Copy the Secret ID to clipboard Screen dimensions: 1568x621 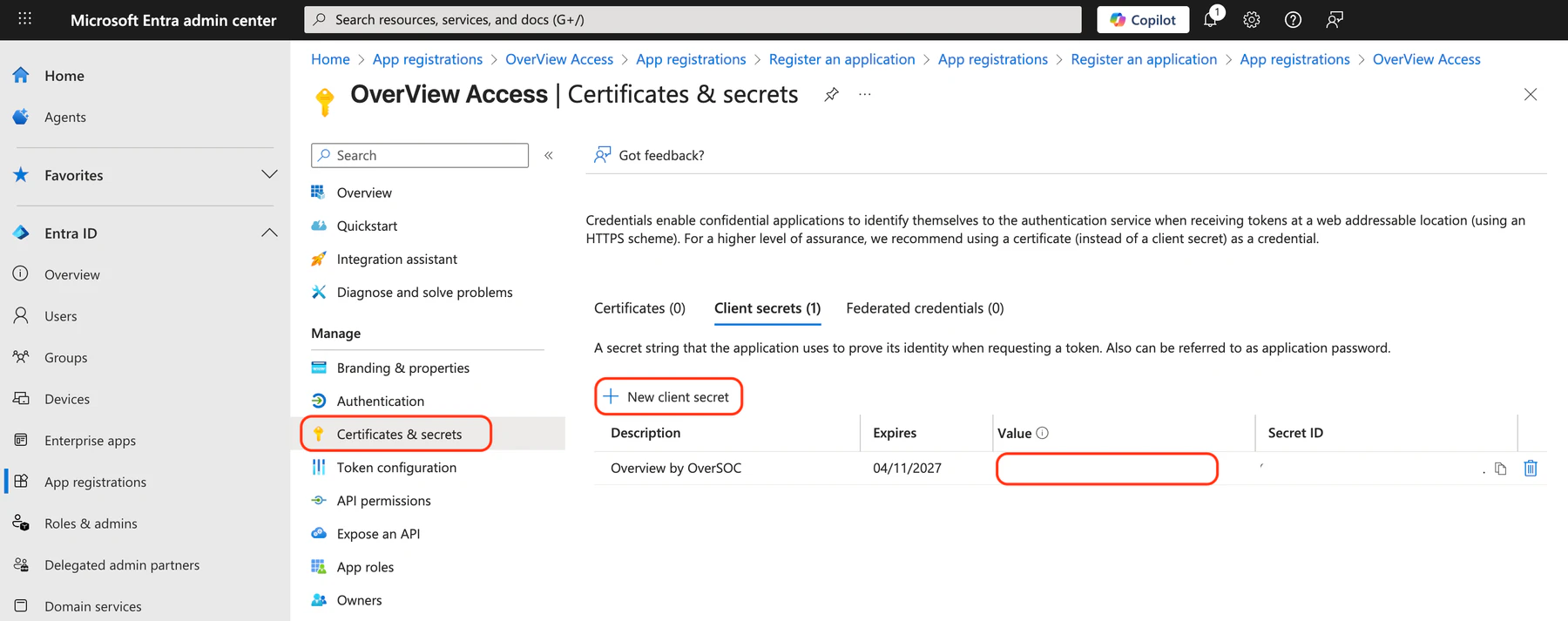(x=1500, y=469)
